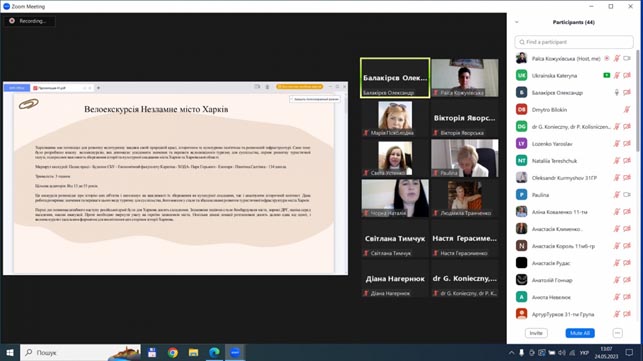This screenshot has width=643, height=361.
Task: Open File Explorer from the taskbar
Action: [194, 352]
